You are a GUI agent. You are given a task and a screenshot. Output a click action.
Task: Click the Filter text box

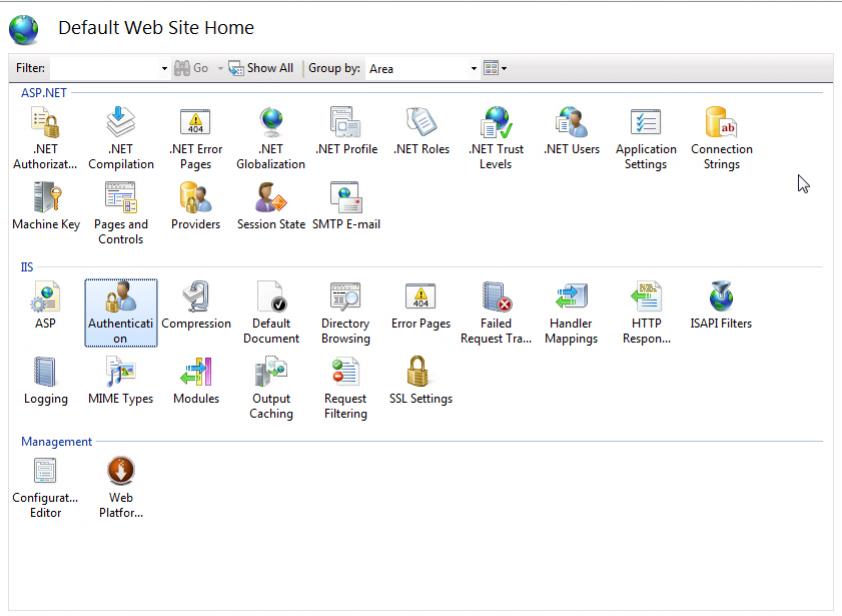coord(105,69)
